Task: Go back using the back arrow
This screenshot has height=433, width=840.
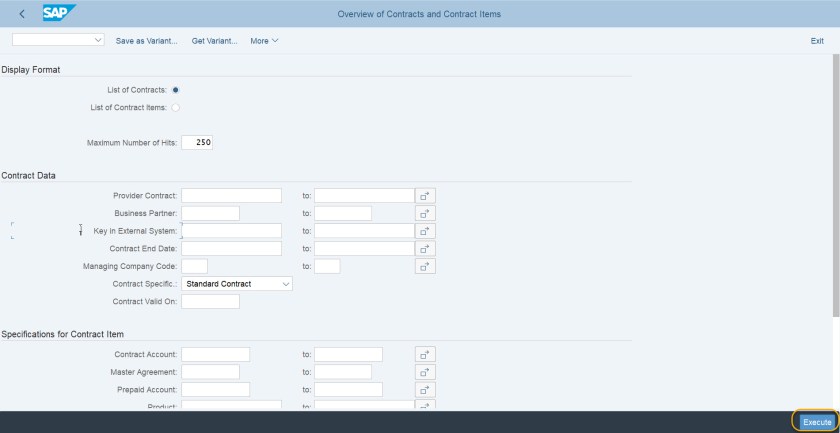Action: pos(22,14)
